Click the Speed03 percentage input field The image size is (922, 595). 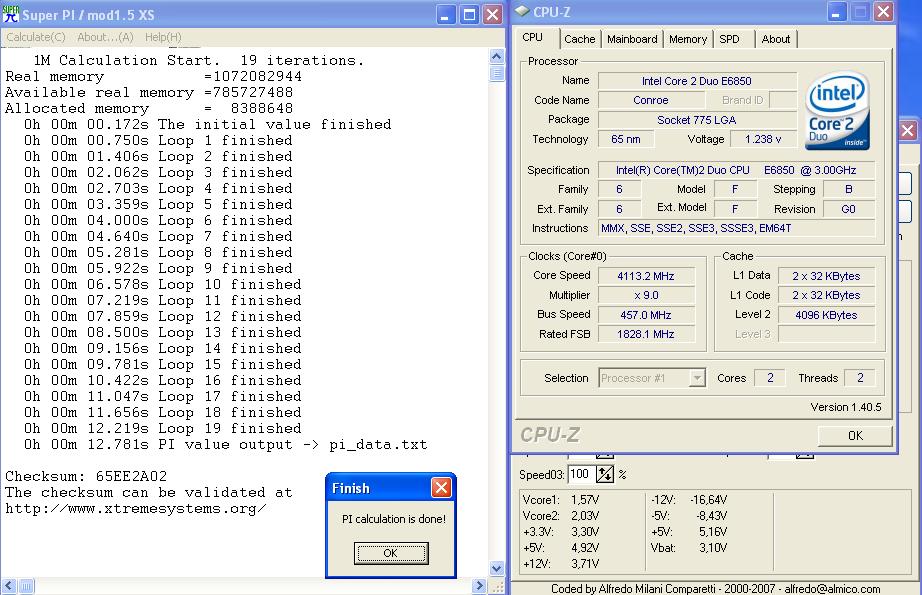[x=581, y=474]
